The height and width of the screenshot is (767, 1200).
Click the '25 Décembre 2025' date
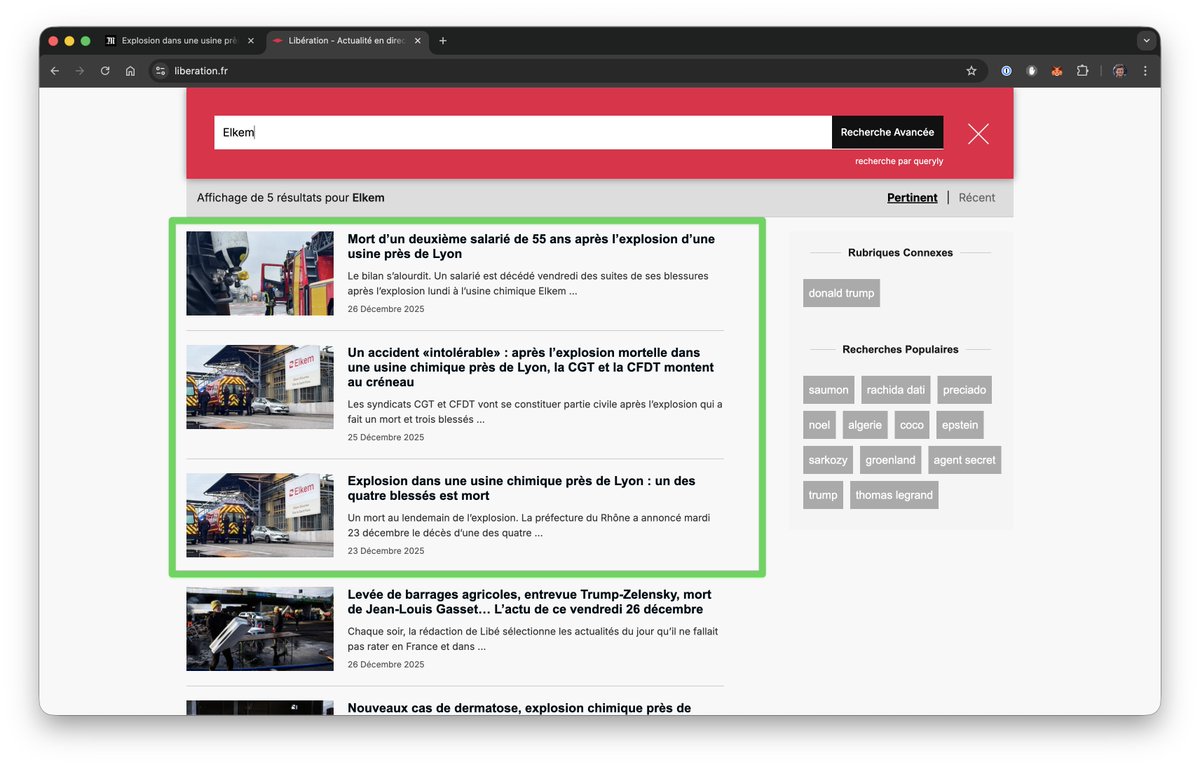[386, 437]
